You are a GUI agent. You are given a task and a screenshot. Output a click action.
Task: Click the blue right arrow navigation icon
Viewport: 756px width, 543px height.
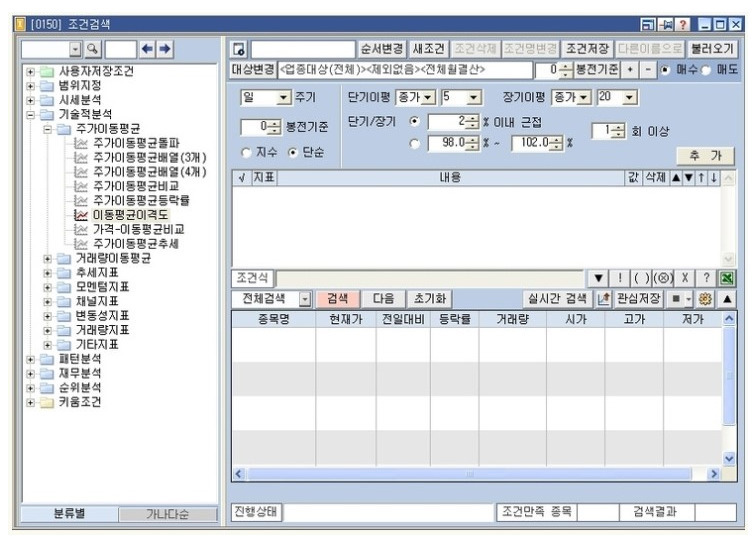click(x=165, y=48)
